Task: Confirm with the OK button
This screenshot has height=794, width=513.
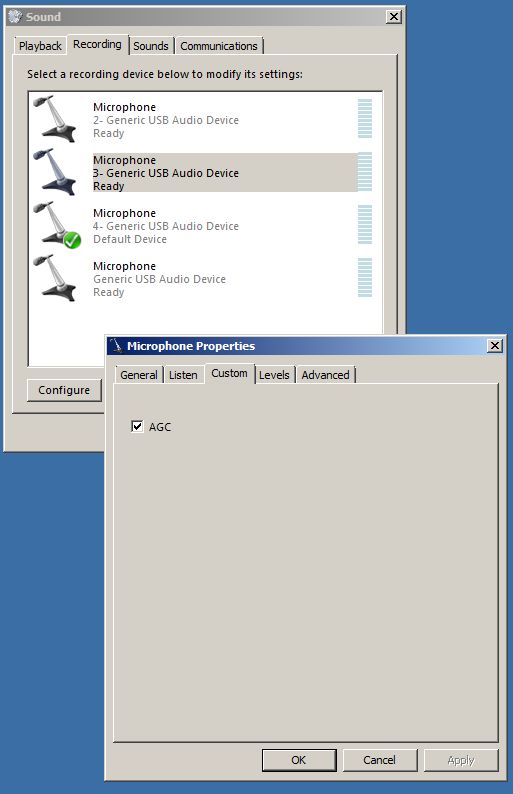Action: click(299, 760)
